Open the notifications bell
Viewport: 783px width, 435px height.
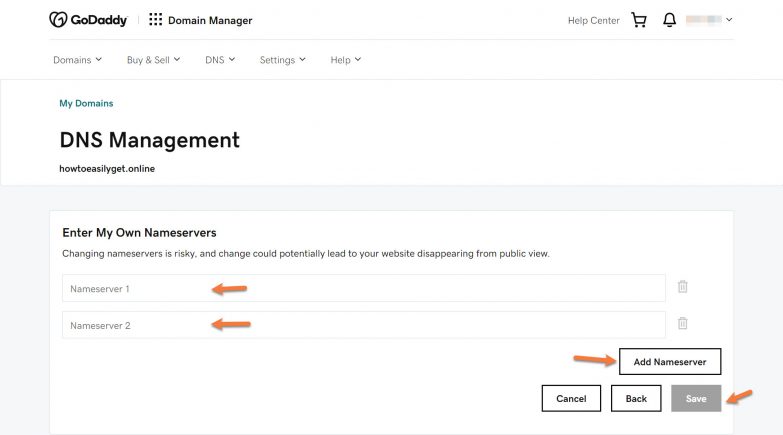pyautogui.click(x=669, y=20)
